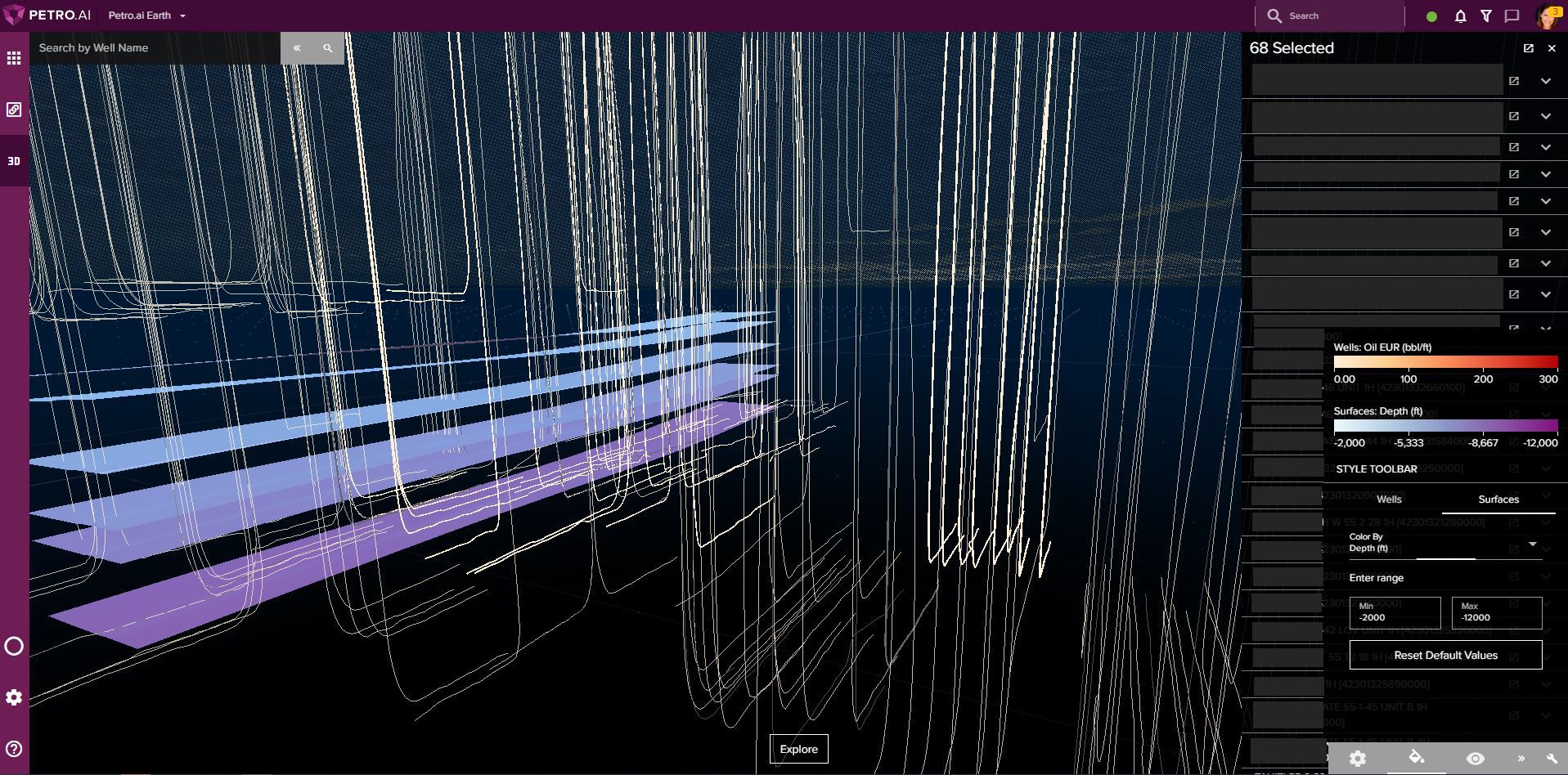The width and height of the screenshot is (1568, 775).
Task: Click the Max range field
Action: click(1497, 612)
